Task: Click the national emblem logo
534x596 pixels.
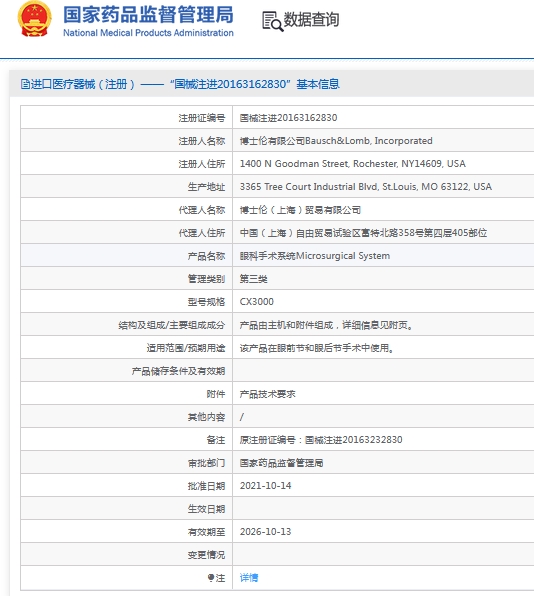Action: (34, 19)
